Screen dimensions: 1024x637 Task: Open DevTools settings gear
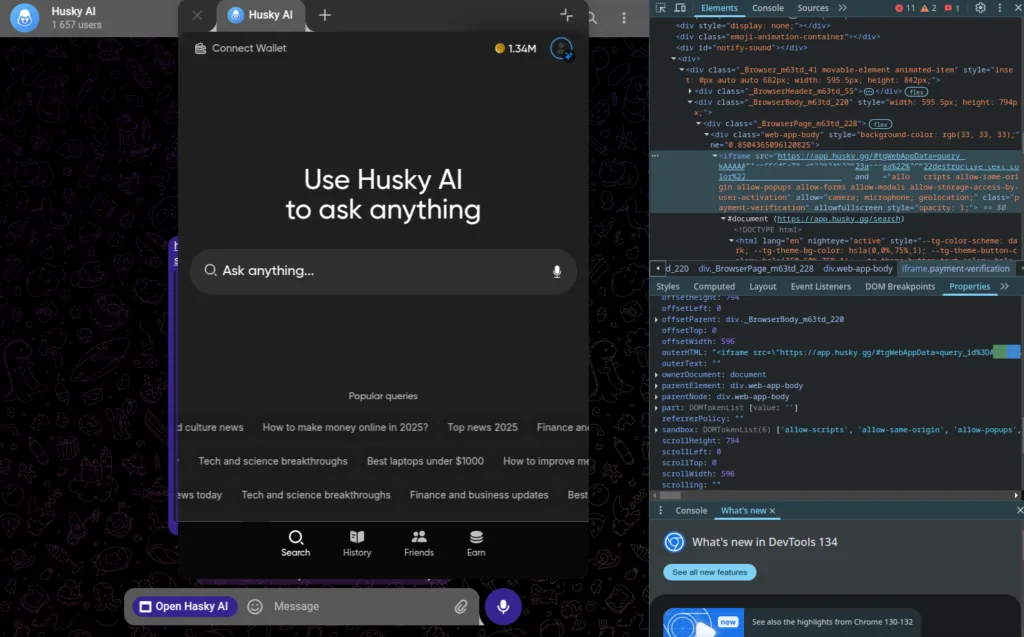(980, 8)
